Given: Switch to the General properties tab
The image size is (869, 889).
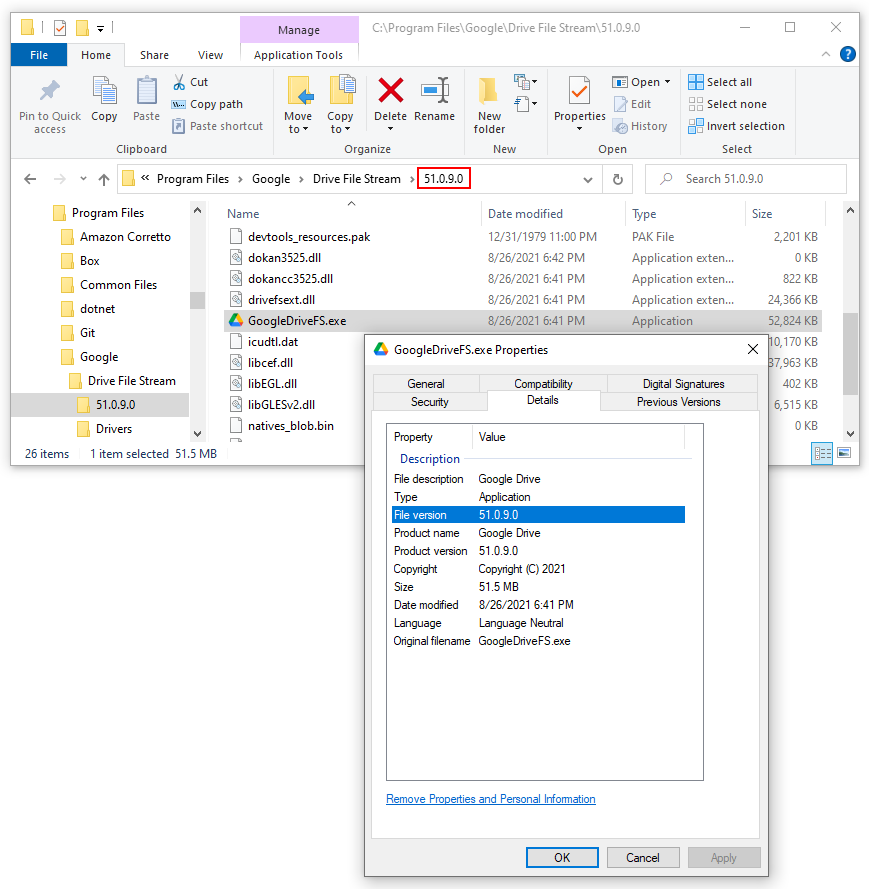Looking at the screenshot, I should (x=426, y=384).
